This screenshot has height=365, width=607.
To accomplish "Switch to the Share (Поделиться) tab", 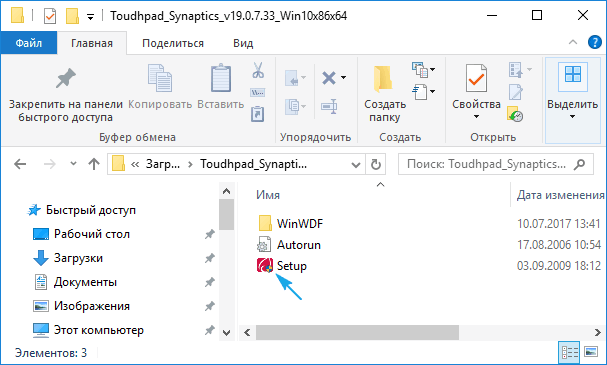I will 173,43.
